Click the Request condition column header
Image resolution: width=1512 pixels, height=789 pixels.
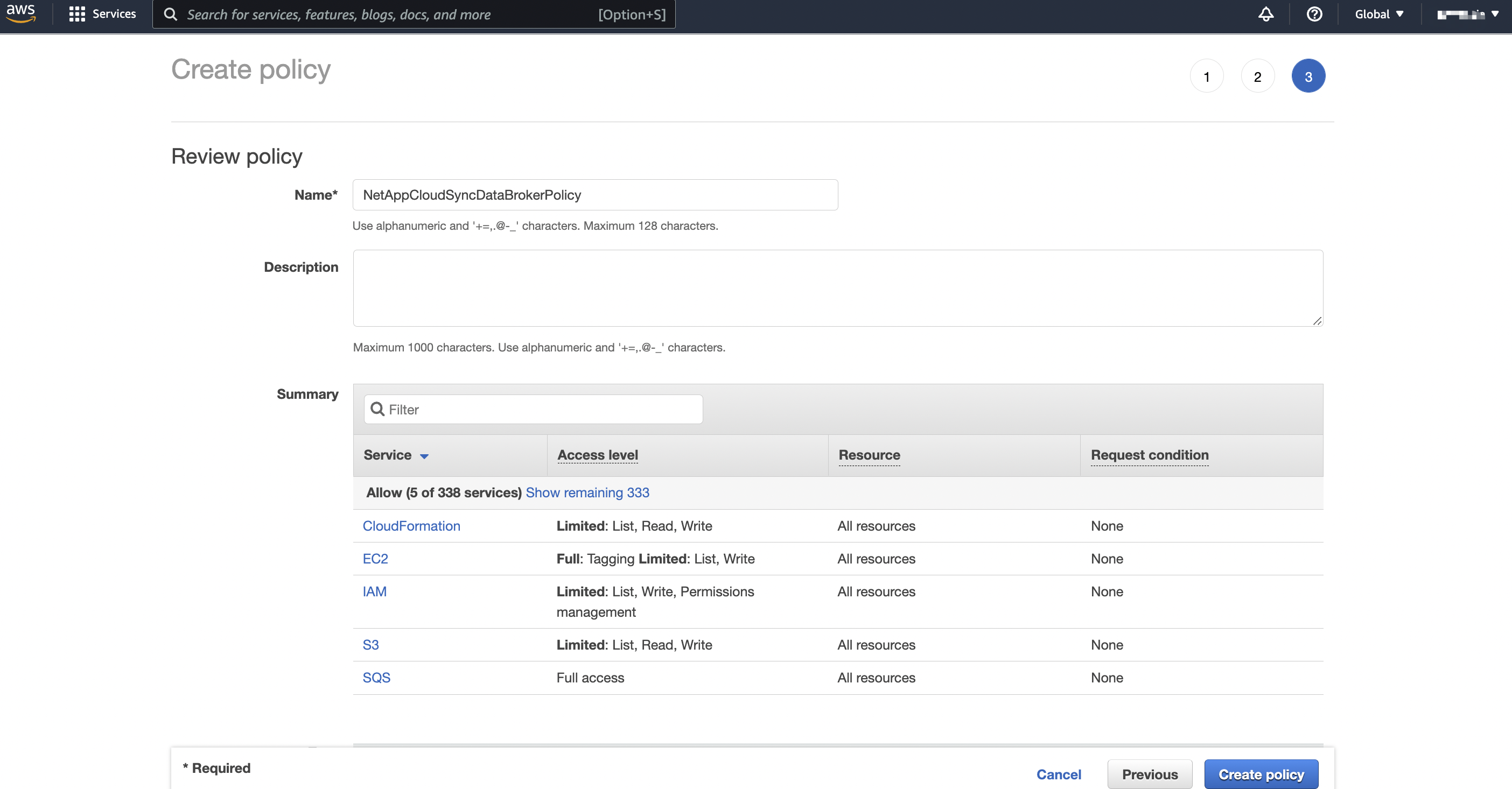[x=1149, y=455]
